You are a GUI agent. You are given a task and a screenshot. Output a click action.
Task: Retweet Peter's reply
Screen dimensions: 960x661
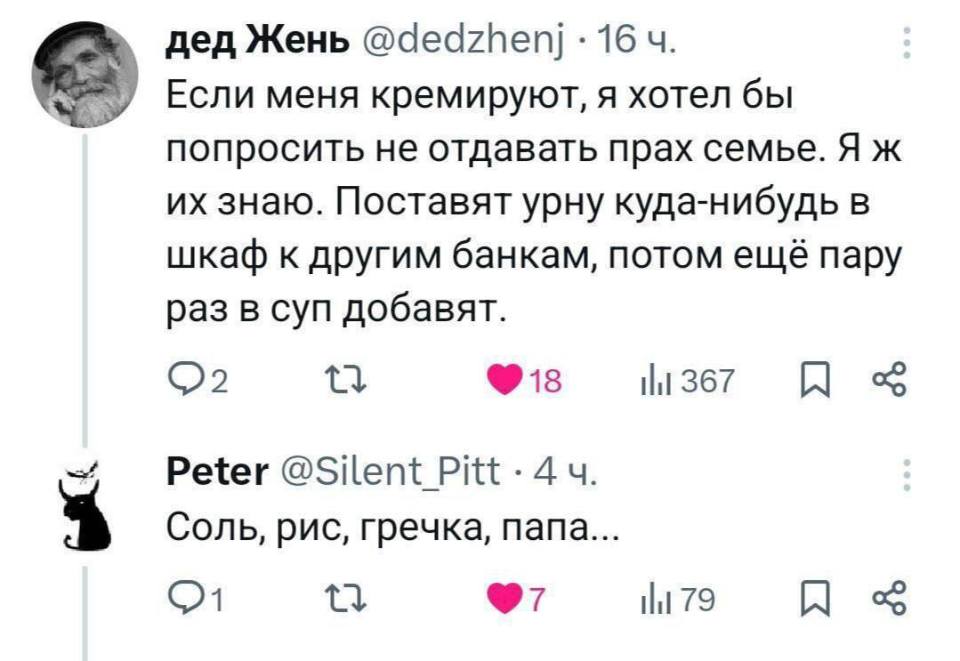343,597
